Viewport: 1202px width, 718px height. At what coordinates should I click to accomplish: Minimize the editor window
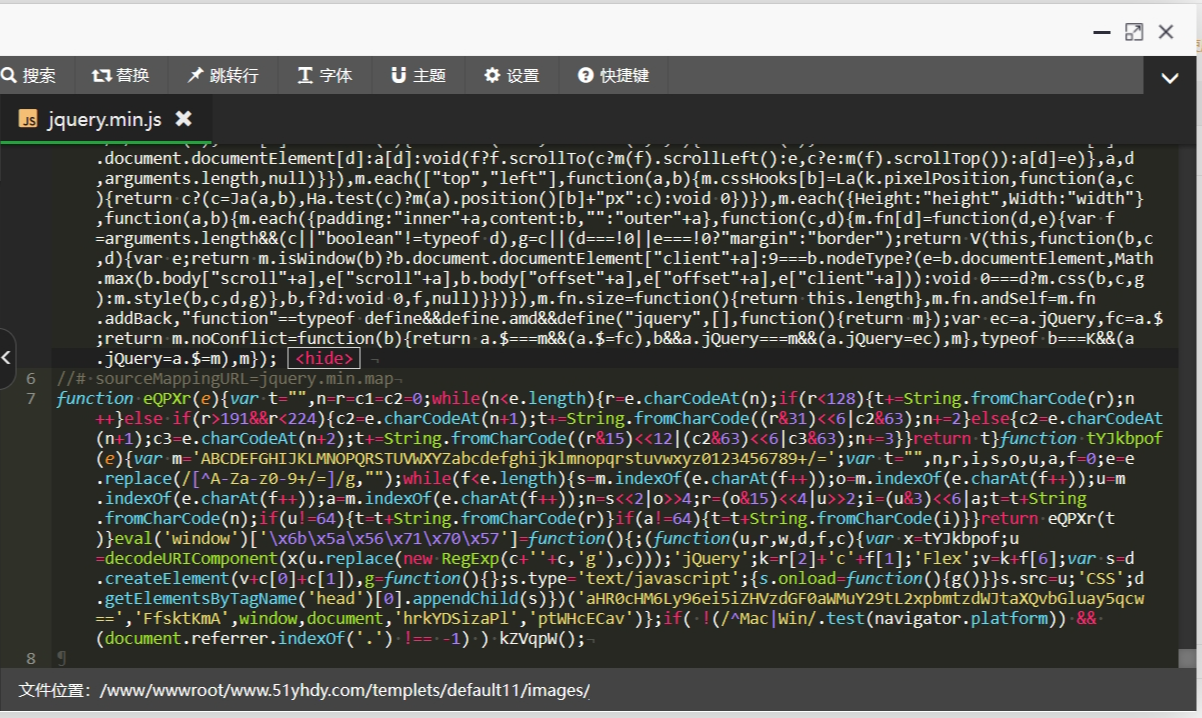tap(1101, 32)
